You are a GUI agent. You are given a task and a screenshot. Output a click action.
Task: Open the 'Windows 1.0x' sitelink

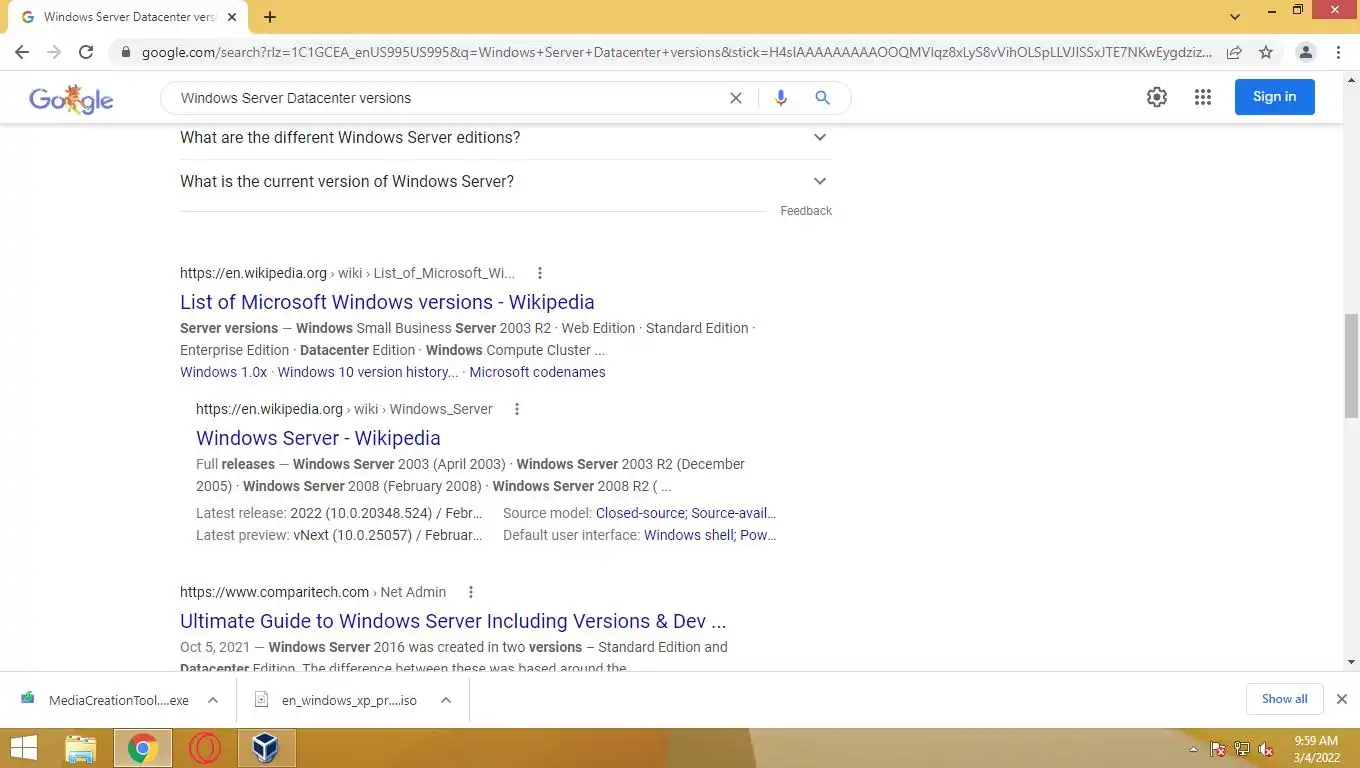coord(223,372)
